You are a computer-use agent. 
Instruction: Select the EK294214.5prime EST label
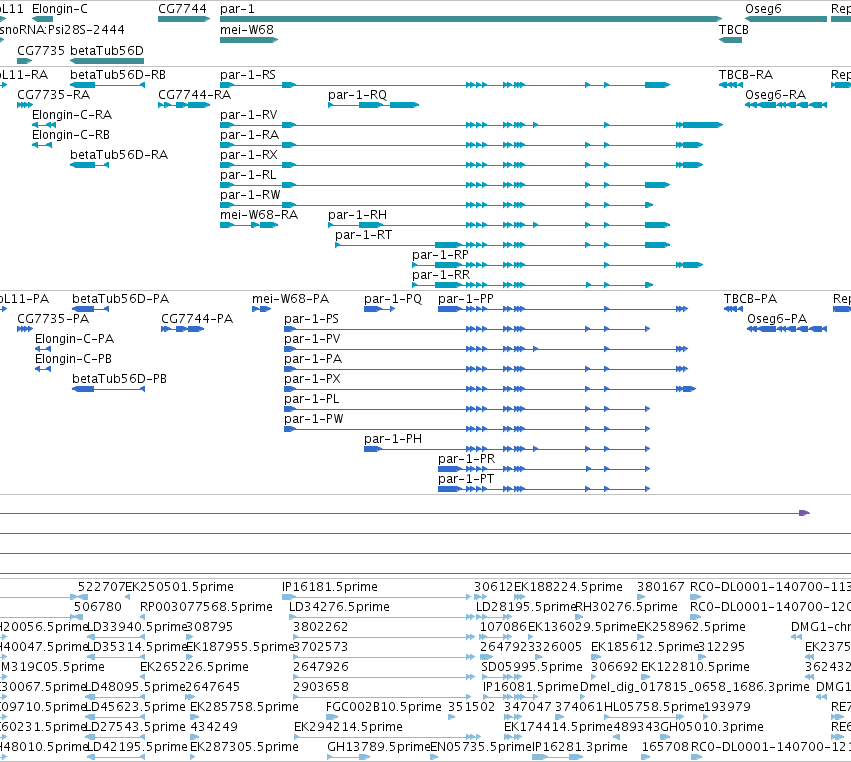pos(348,727)
